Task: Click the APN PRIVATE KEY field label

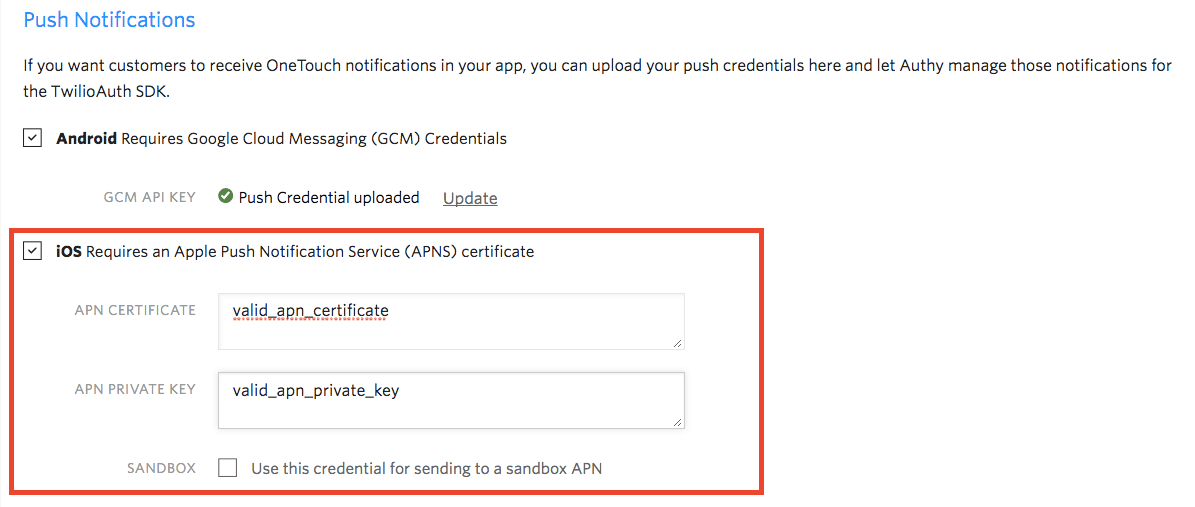Action: pos(135,389)
